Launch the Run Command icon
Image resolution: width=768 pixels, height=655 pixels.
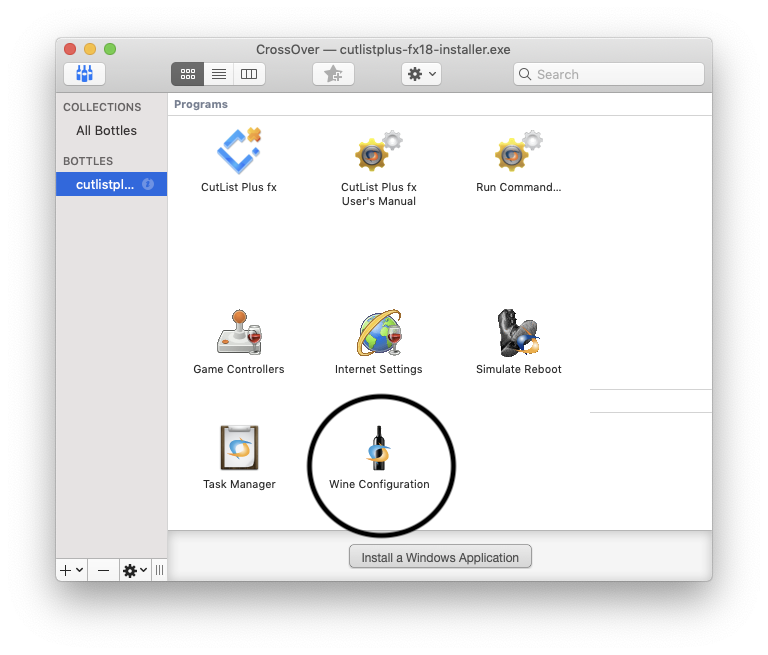tap(519, 151)
